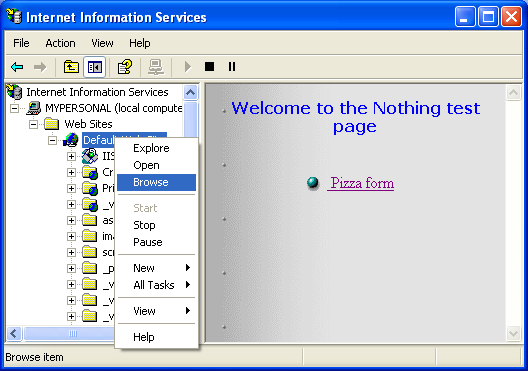Click the Add computer to list icon
This screenshot has width=528, height=371.
(x=156, y=67)
